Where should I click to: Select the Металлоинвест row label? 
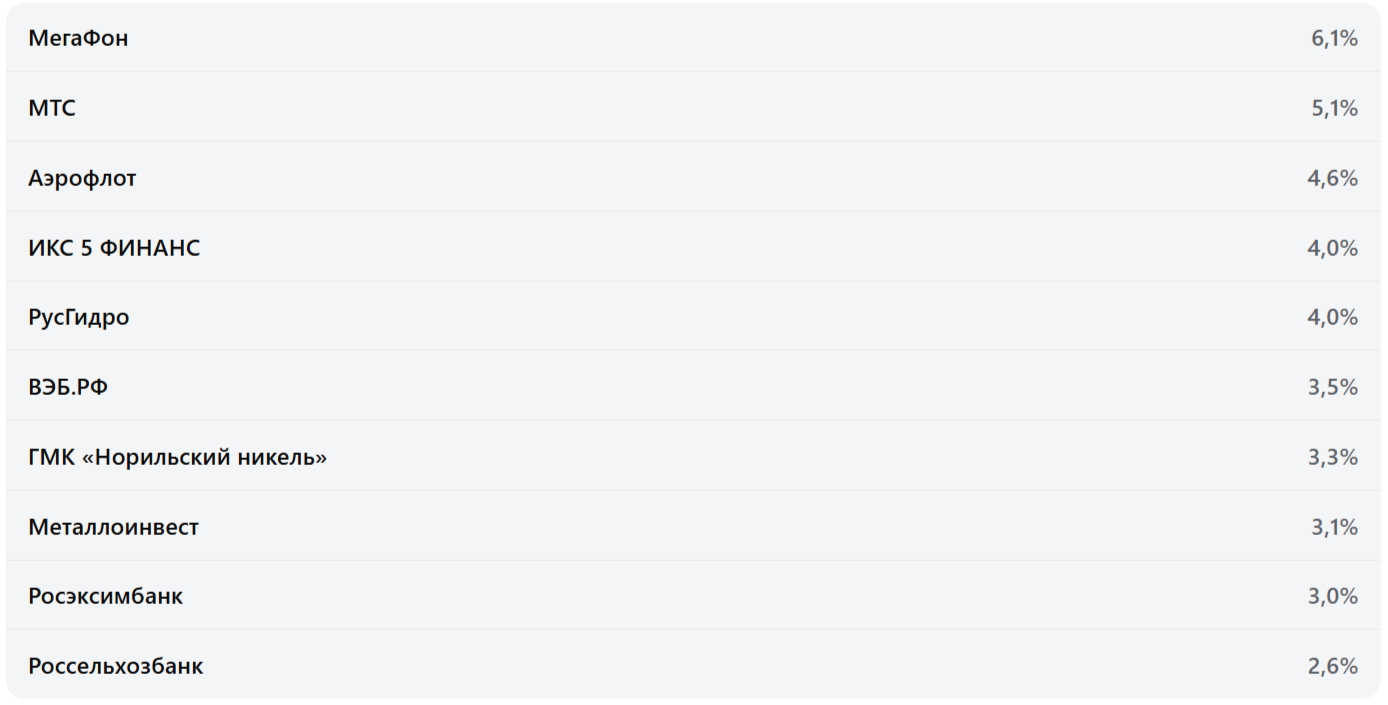click(x=113, y=527)
